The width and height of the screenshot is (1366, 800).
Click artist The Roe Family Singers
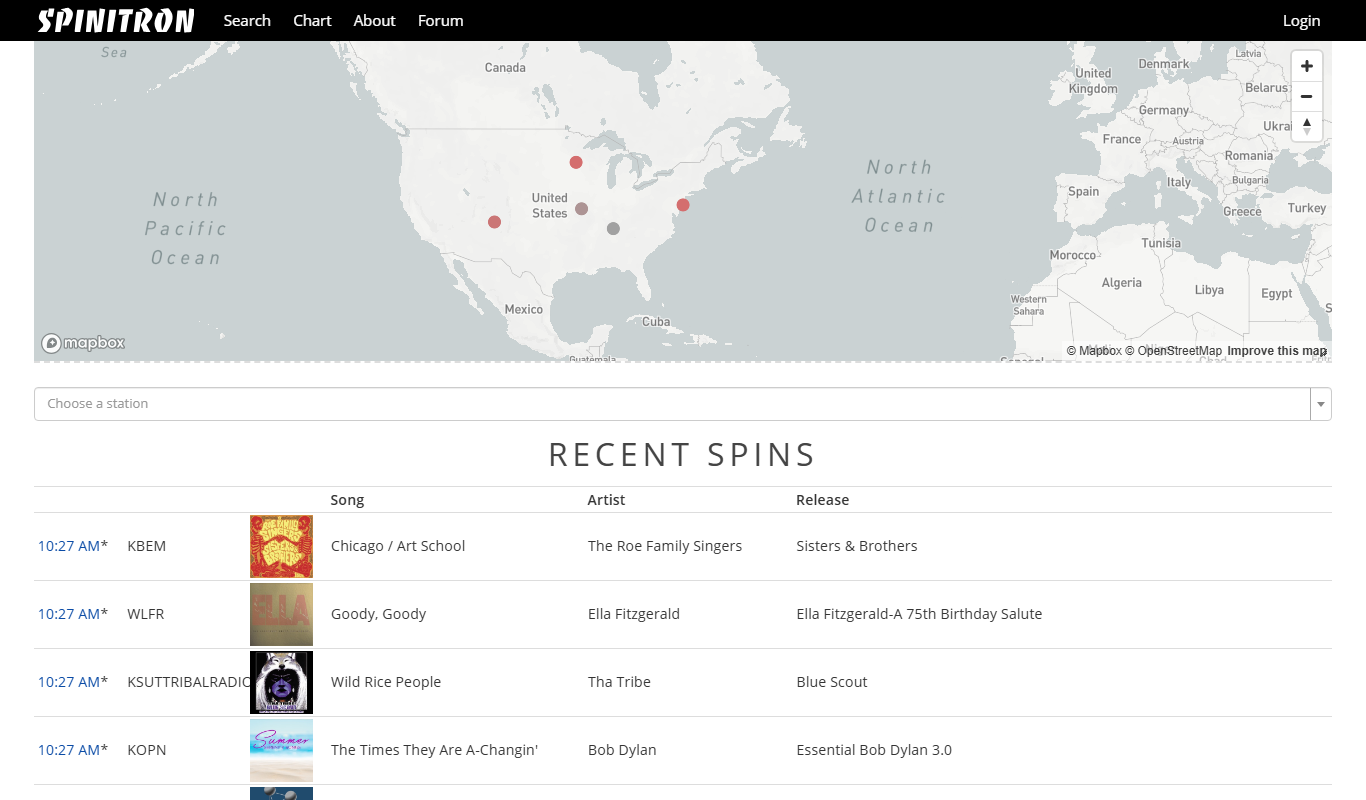point(665,546)
